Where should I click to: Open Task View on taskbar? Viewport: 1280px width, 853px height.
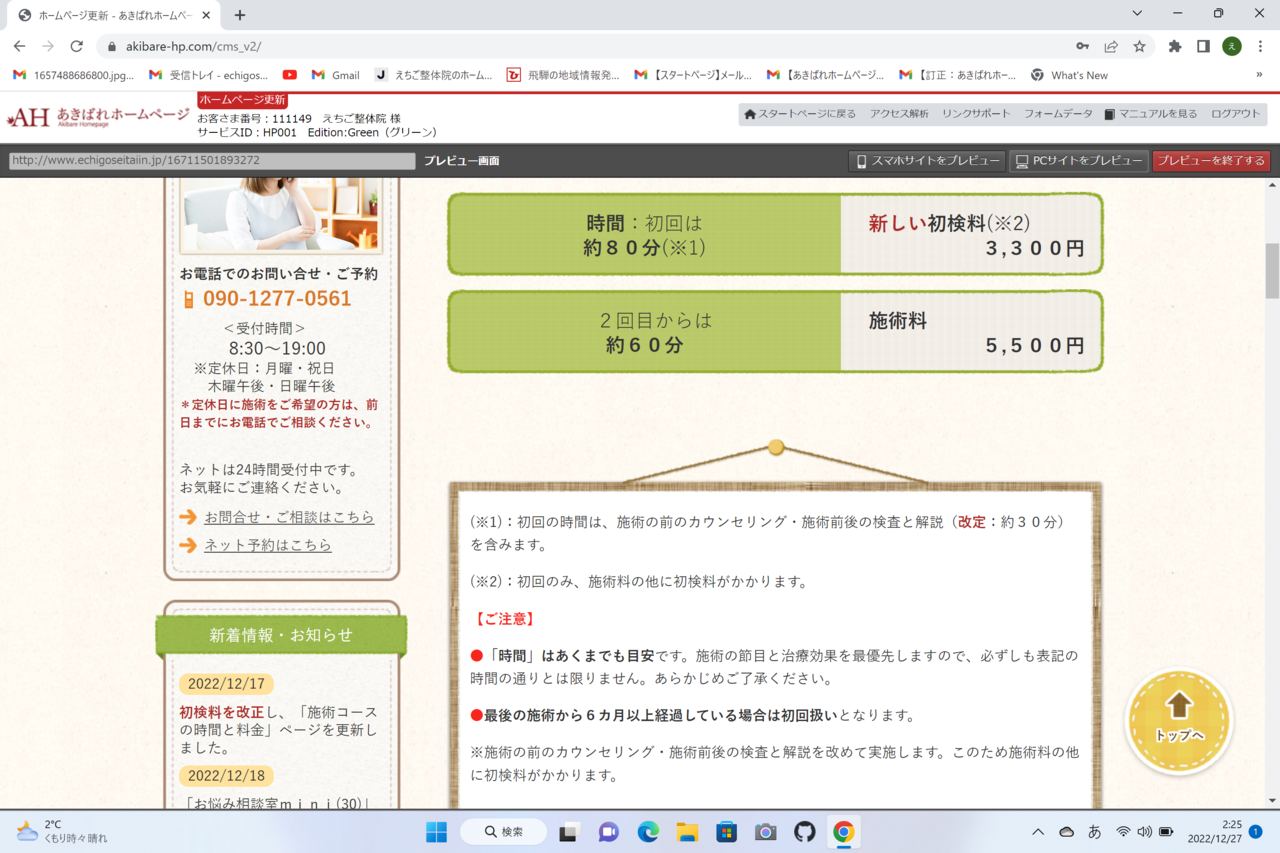(x=569, y=832)
